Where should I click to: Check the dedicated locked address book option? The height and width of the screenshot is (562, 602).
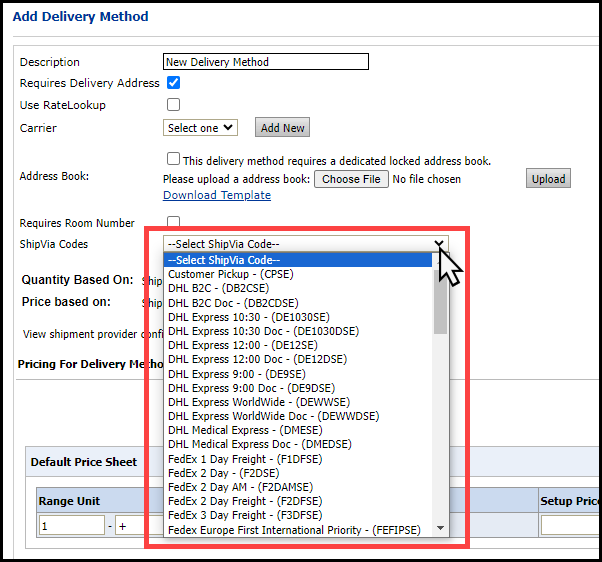[x=173, y=159]
